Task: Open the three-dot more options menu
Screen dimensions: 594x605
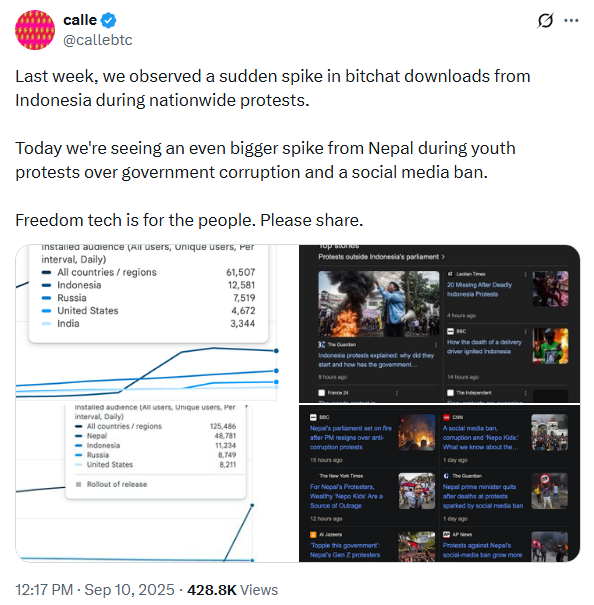Action: (x=571, y=20)
